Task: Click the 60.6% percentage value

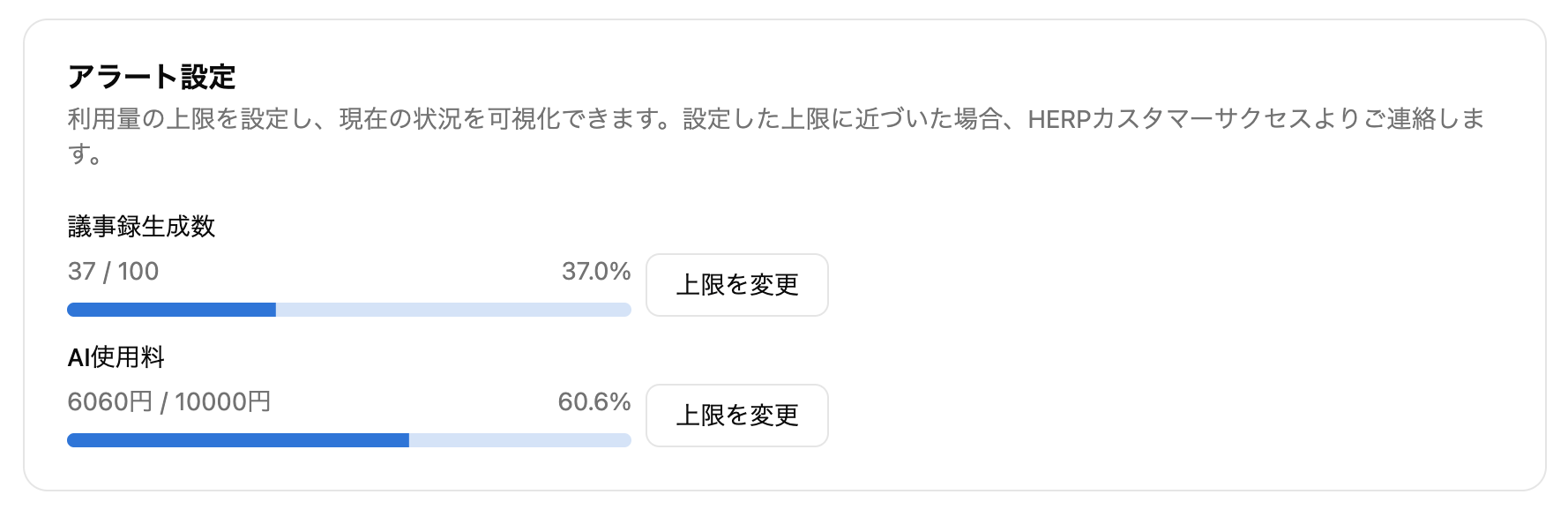Action: (x=594, y=401)
